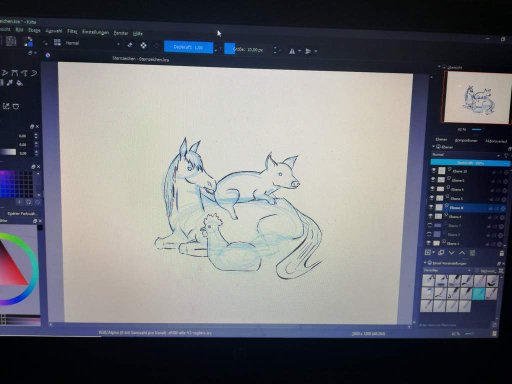This screenshot has height=384, width=512.
Task: Move layer down with the down arrow
Action: [452, 253]
